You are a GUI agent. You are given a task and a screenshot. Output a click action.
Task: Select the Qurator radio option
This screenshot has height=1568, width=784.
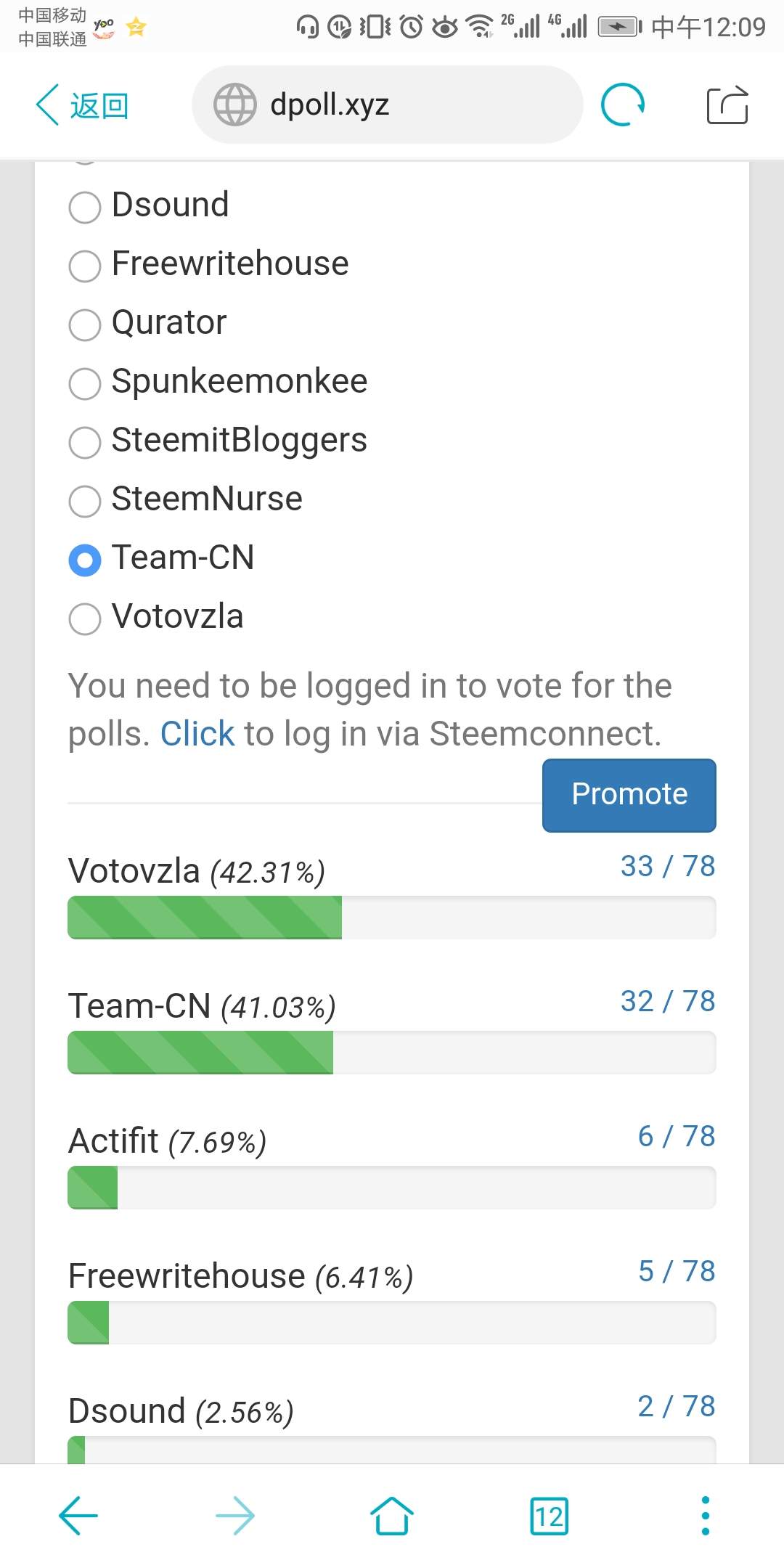[85, 324]
